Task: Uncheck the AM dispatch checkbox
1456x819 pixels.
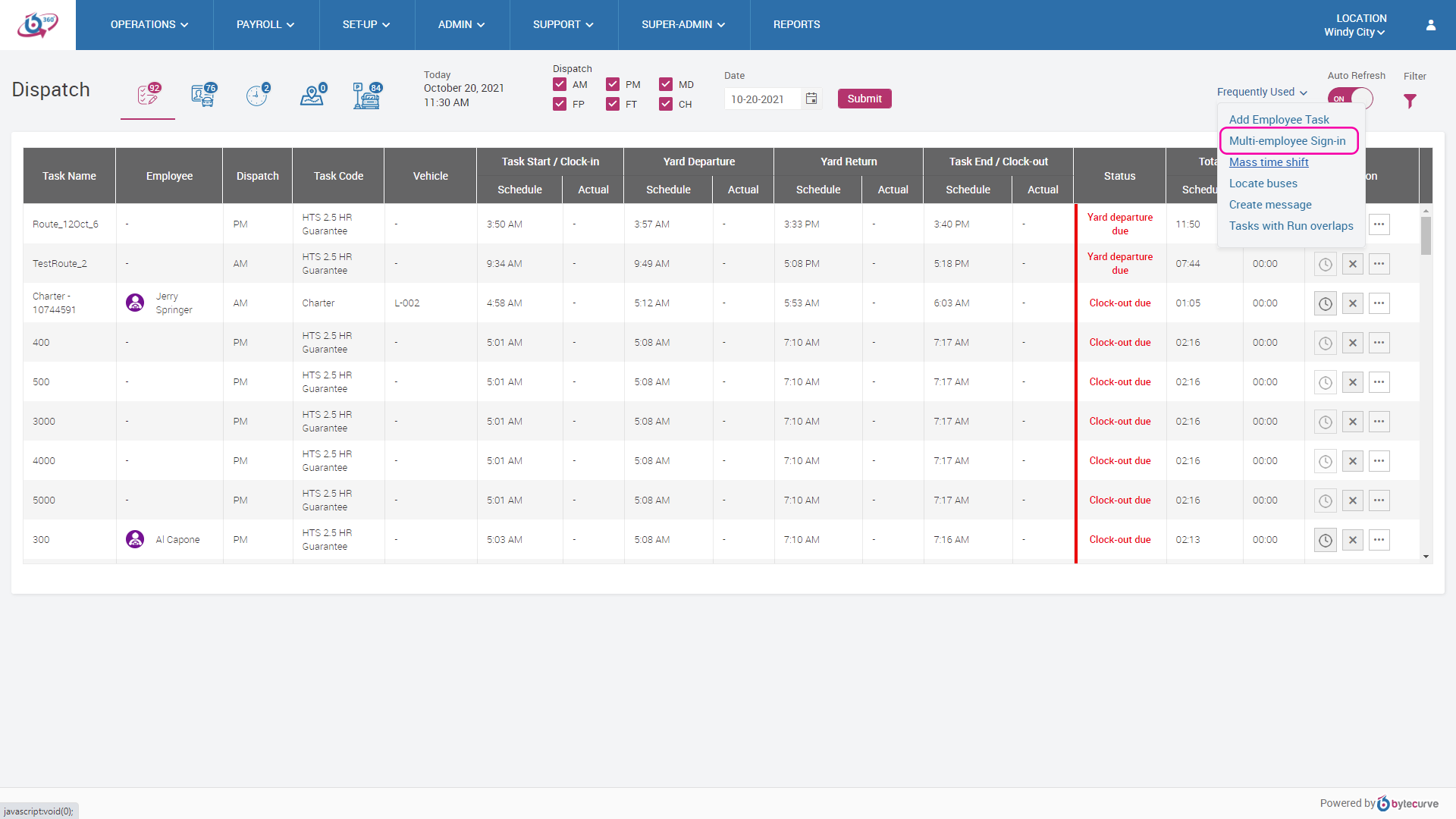Action: coord(560,84)
